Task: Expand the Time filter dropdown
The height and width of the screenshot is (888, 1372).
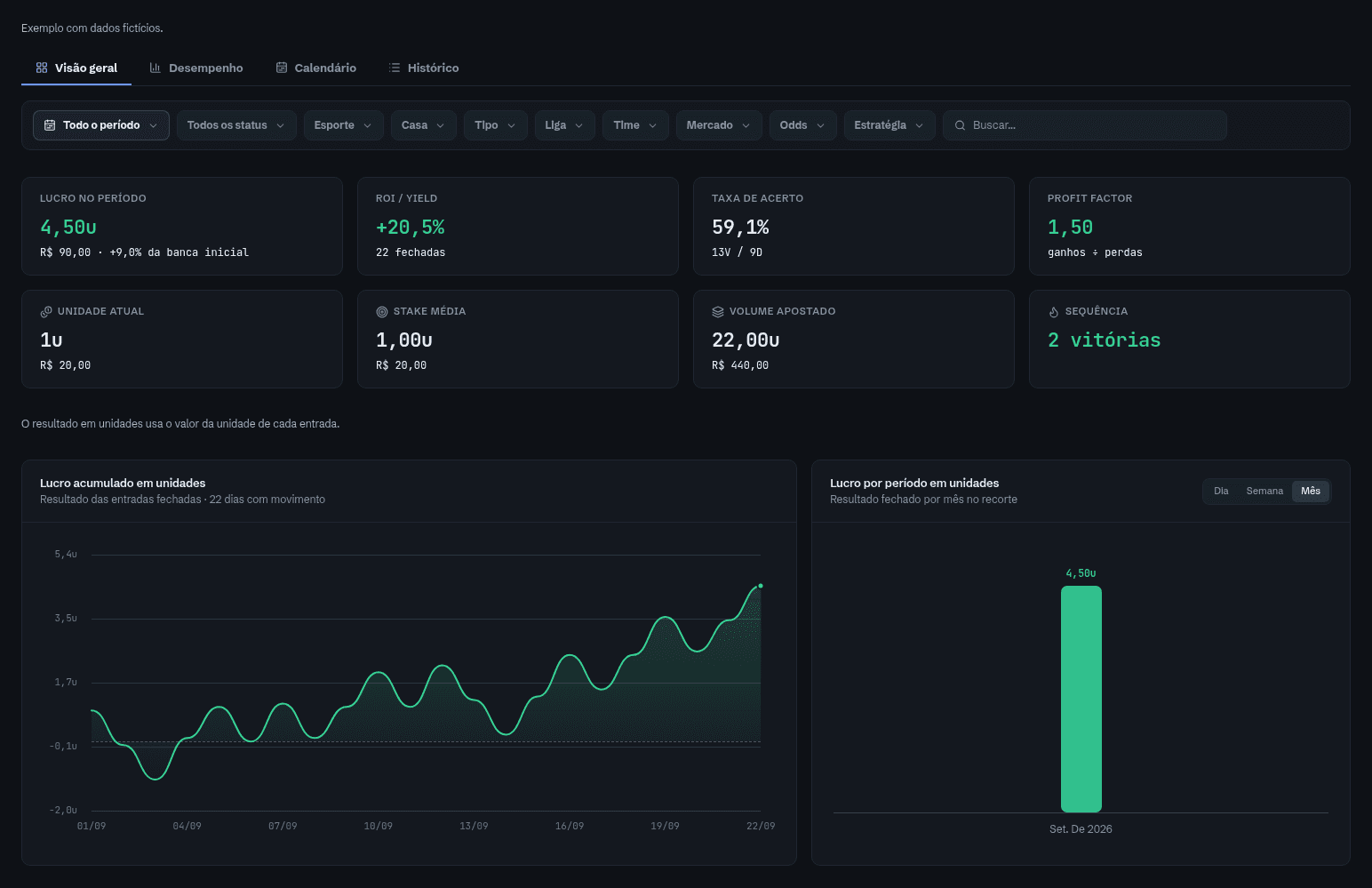Action: coord(635,125)
